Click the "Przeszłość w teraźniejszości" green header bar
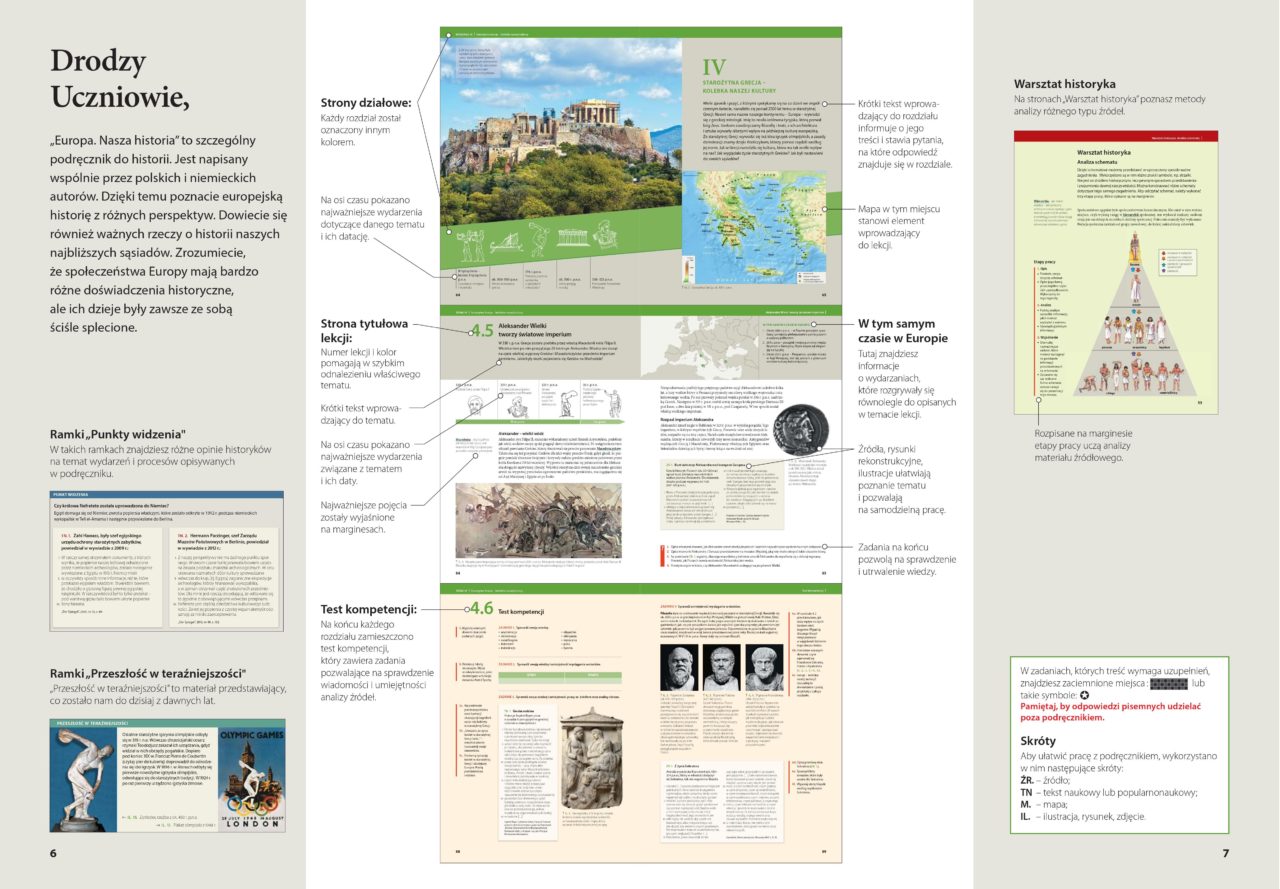This screenshot has height=889, width=1280. 167,722
